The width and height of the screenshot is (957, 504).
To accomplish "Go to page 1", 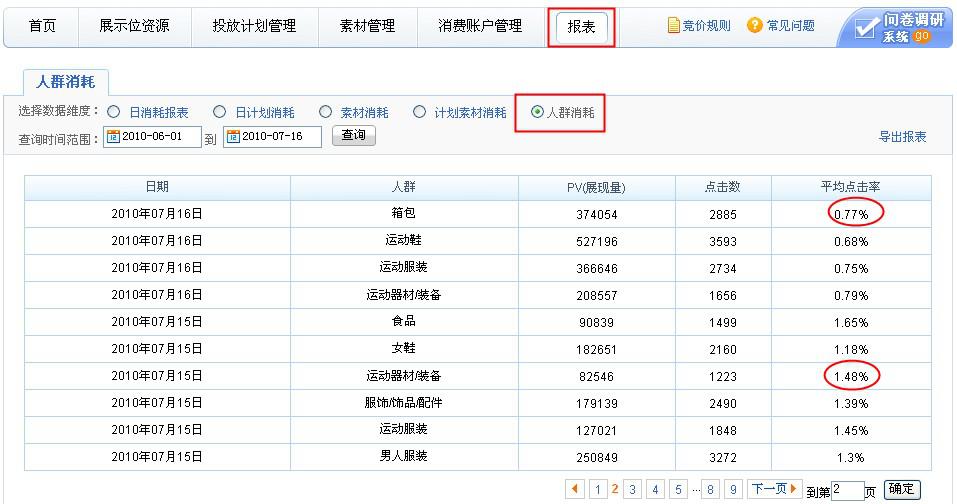I will [598, 489].
